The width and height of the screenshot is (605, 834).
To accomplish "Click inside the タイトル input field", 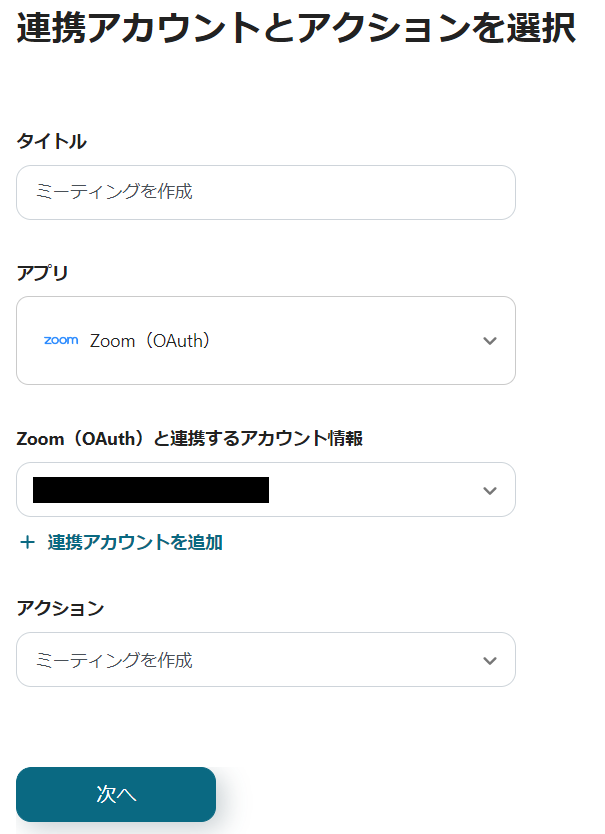I will [x=265, y=192].
